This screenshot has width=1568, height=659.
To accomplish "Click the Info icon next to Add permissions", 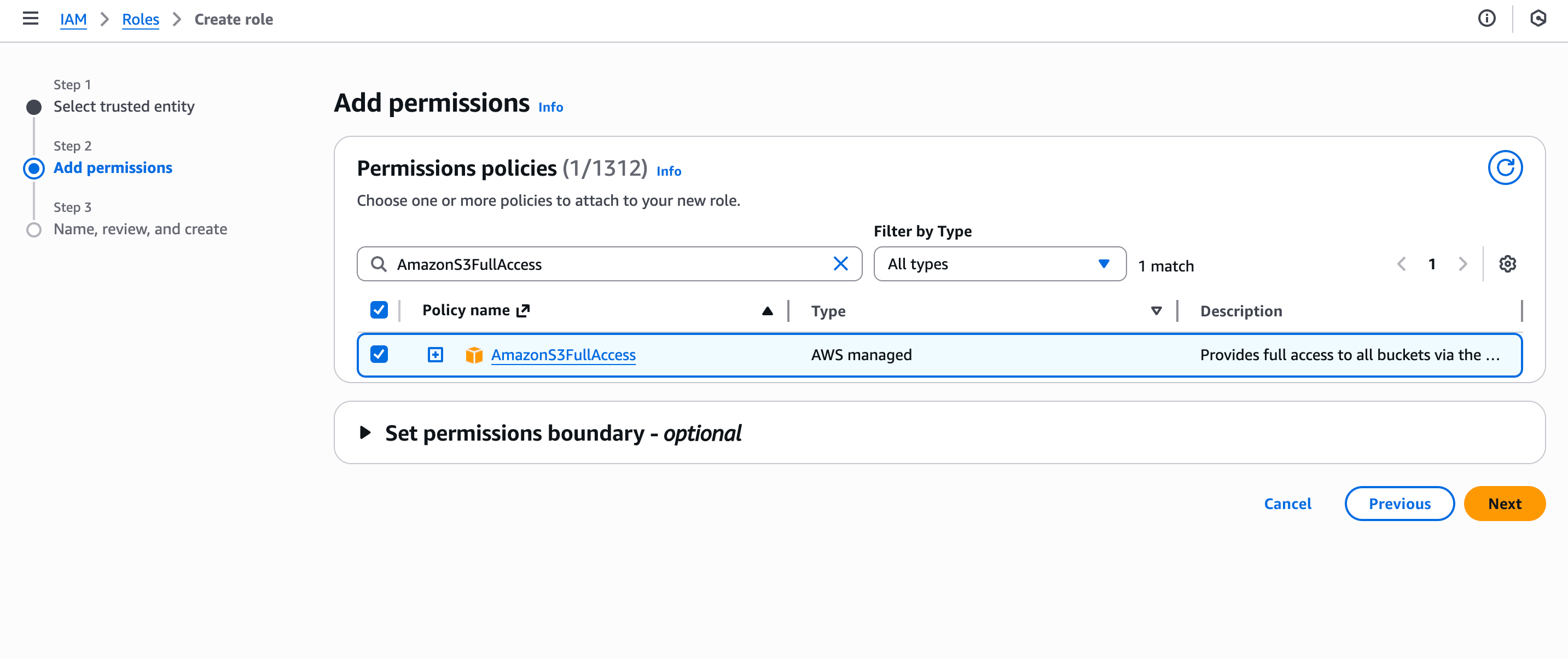I will tap(549, 107).
